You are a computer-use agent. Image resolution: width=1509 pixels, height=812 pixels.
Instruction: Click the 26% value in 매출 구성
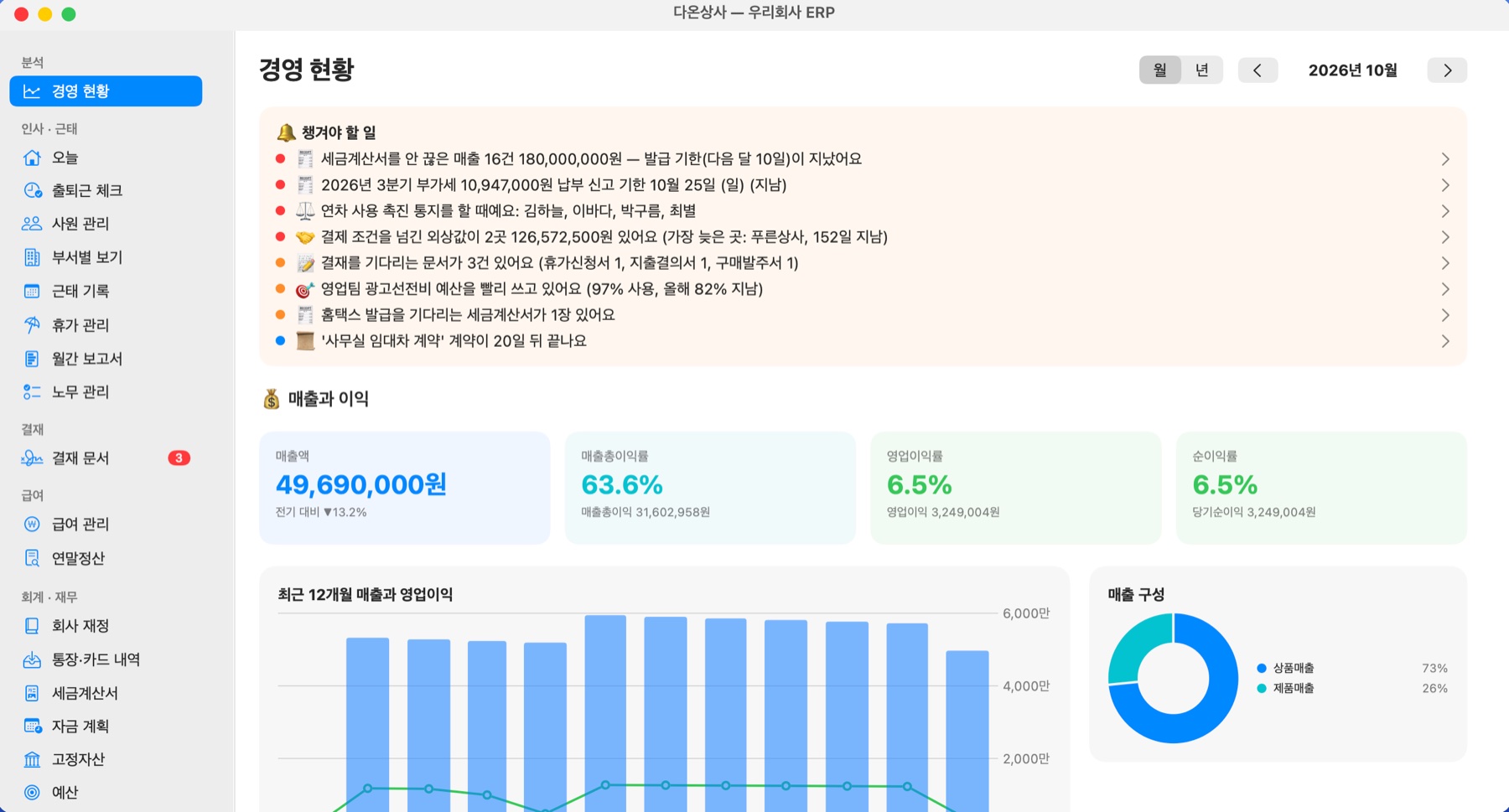[x=1434, y=689]
